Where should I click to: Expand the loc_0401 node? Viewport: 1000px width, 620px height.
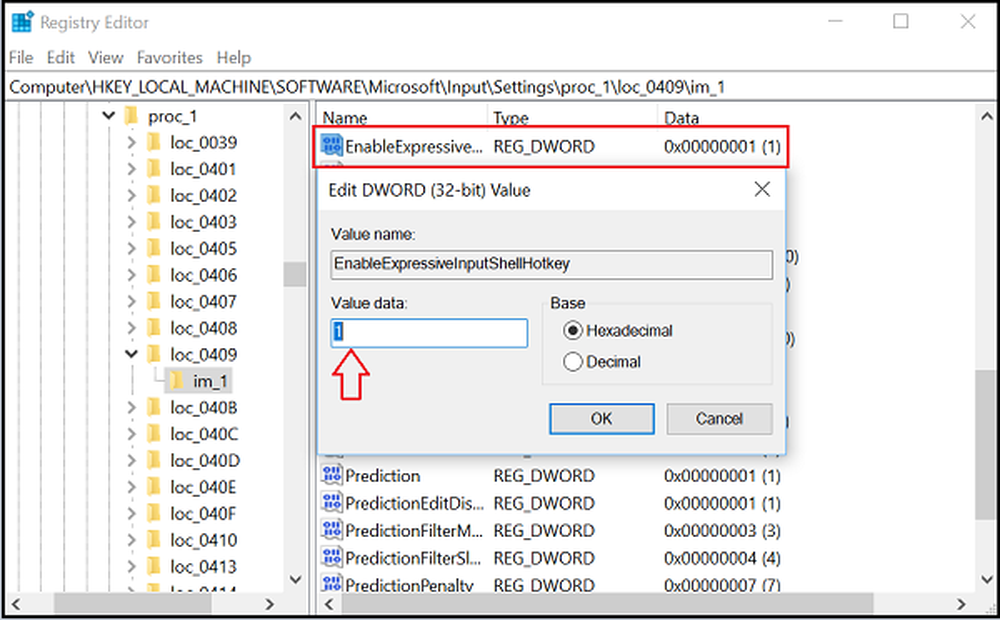coord(131,169)
